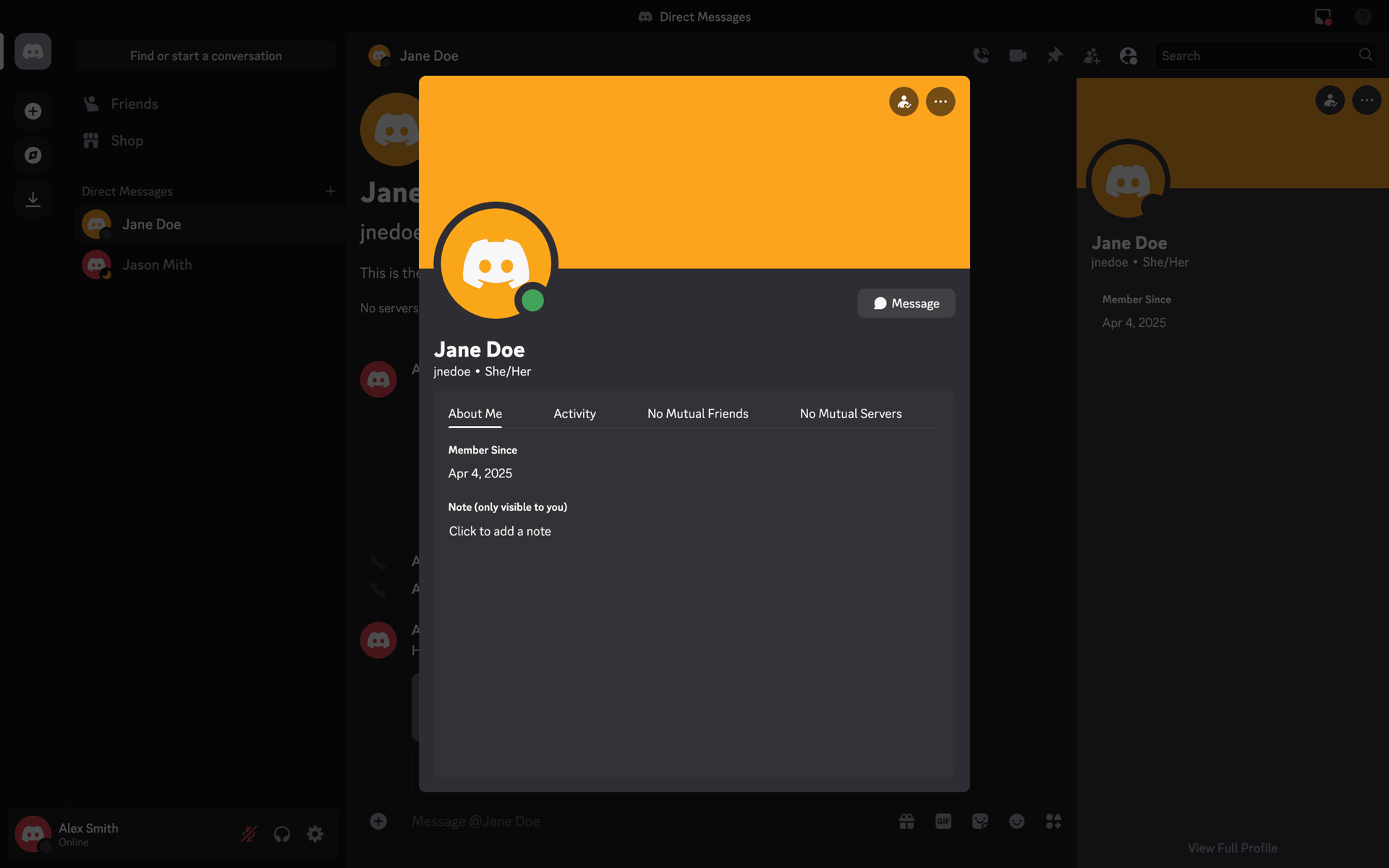Click 'Jane Doe' name in right profile panel
Viewport: 1389px width, 868px height.
click(x=1129, y=243)
